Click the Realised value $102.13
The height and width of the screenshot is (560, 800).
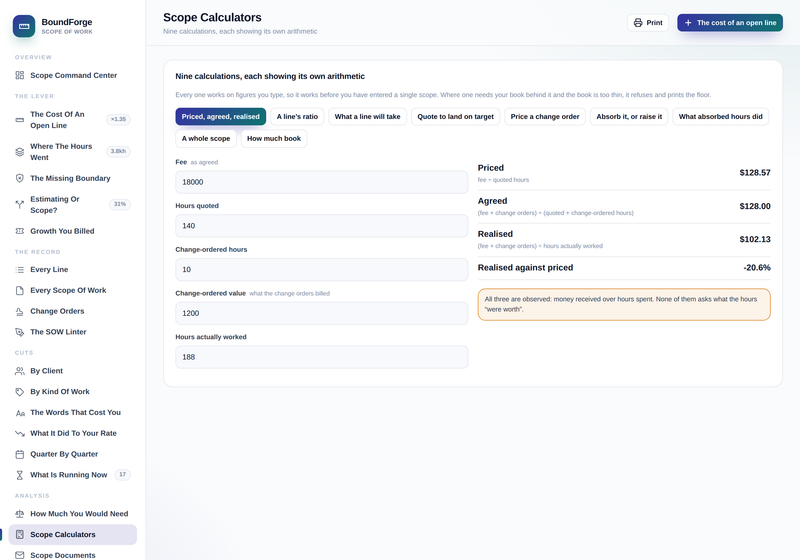point(755,239)
